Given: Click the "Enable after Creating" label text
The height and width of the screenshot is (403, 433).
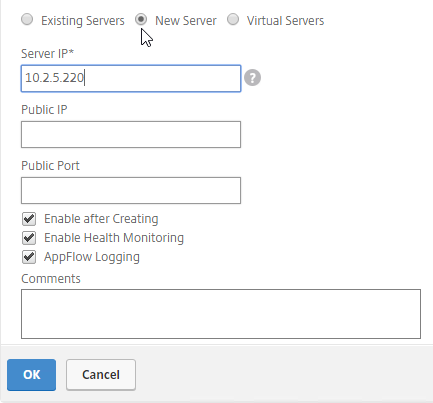Looking at the screenshot, I should [x=101, y=219].
